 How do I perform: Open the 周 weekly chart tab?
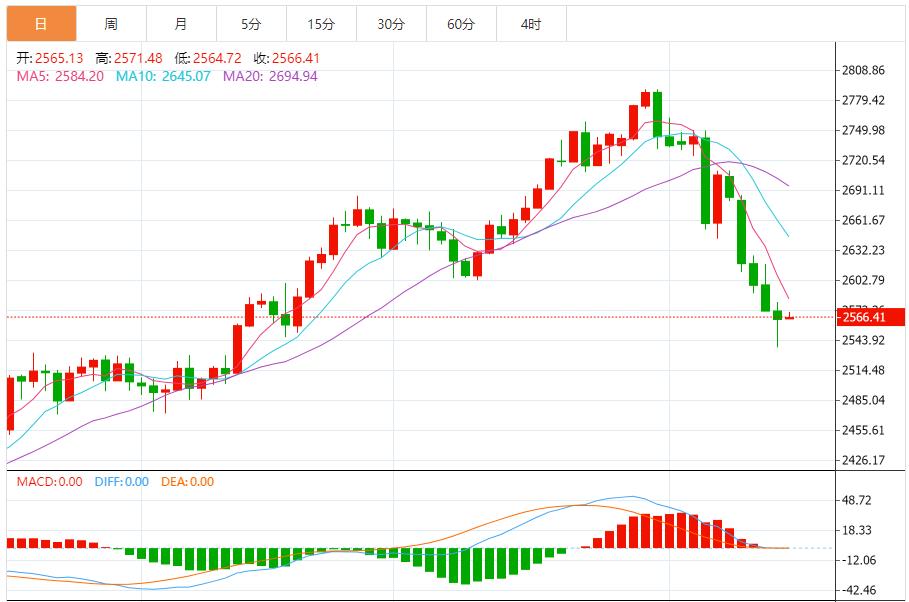coord(111,23)
